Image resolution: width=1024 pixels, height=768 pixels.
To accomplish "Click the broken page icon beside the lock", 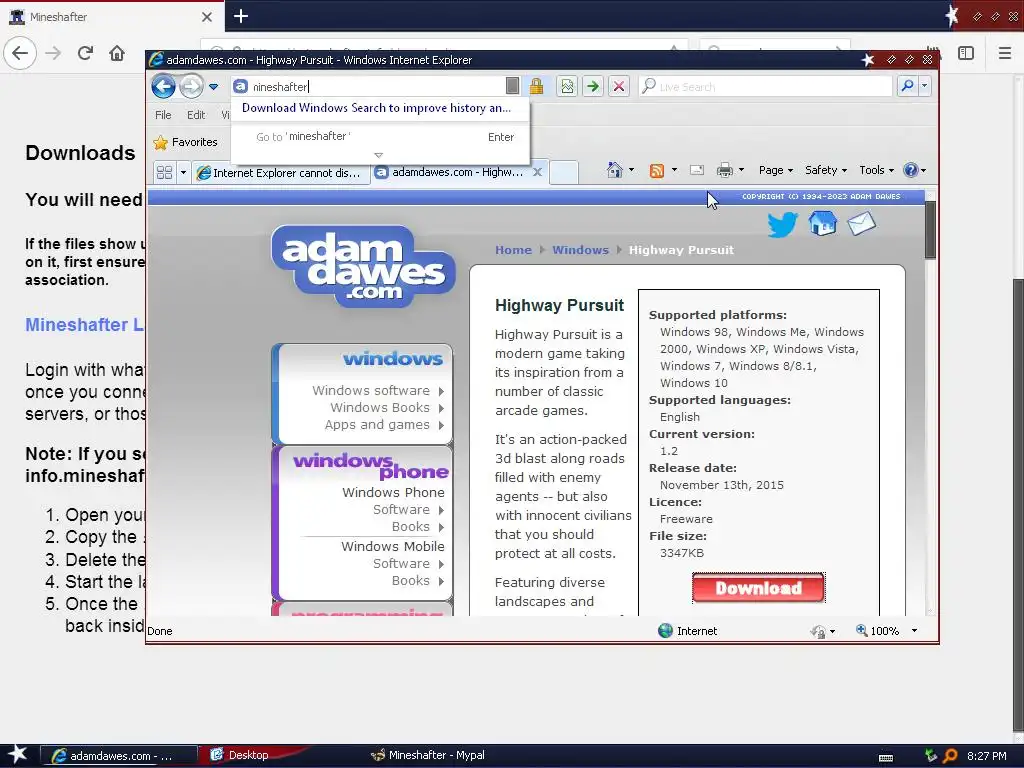I will (x=567, y=86).
